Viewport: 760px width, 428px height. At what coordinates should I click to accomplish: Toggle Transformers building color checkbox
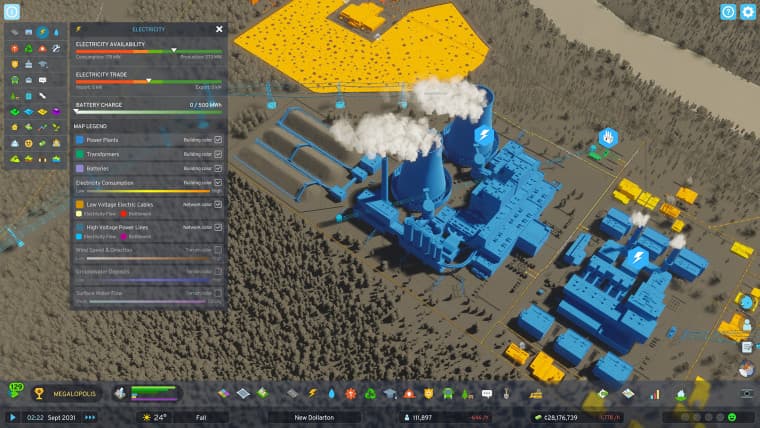coord(218,154)
